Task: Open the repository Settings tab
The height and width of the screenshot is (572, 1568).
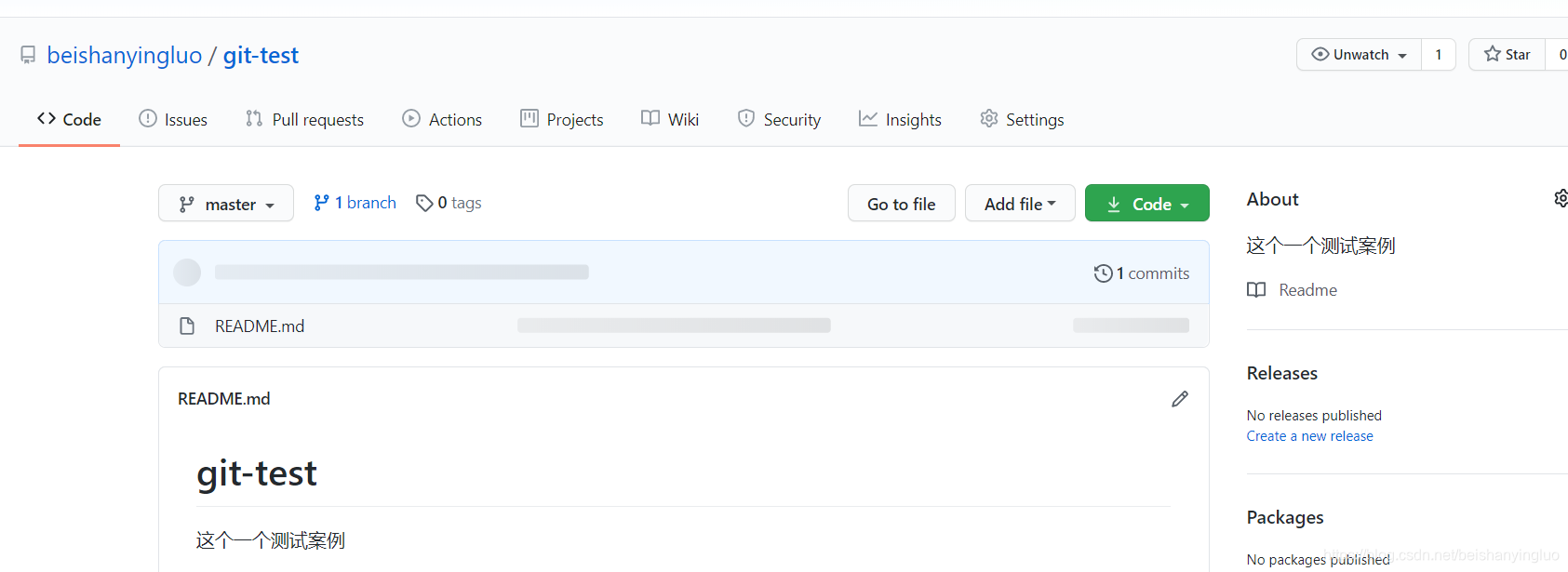Action: [x=1022, y=119]
